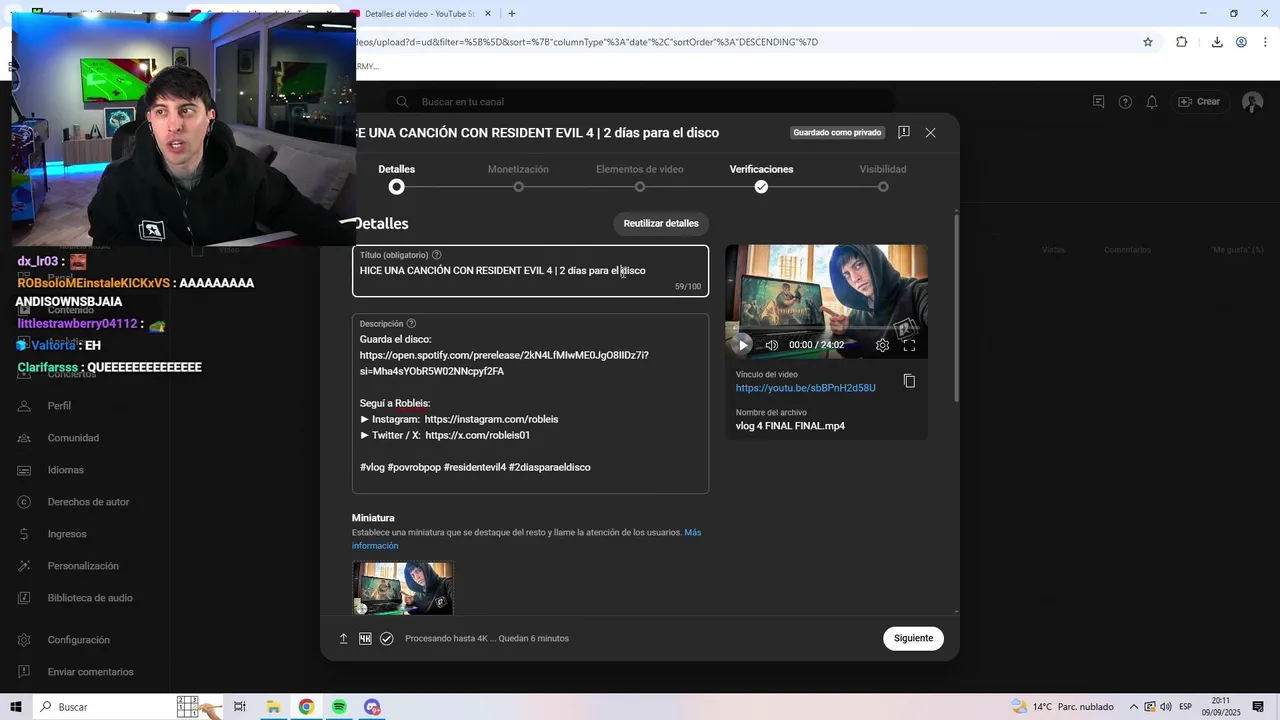Image resolution: width=1280 pixels, height=720 pixels.
Task: Open a new browser tab
Action: coord(511,14)
